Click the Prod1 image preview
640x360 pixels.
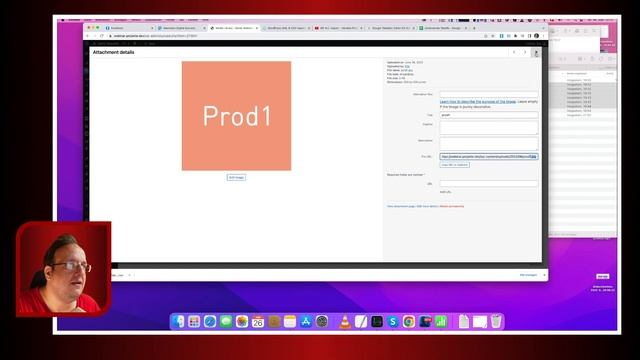pyautogui.click(x=236, y=116)
